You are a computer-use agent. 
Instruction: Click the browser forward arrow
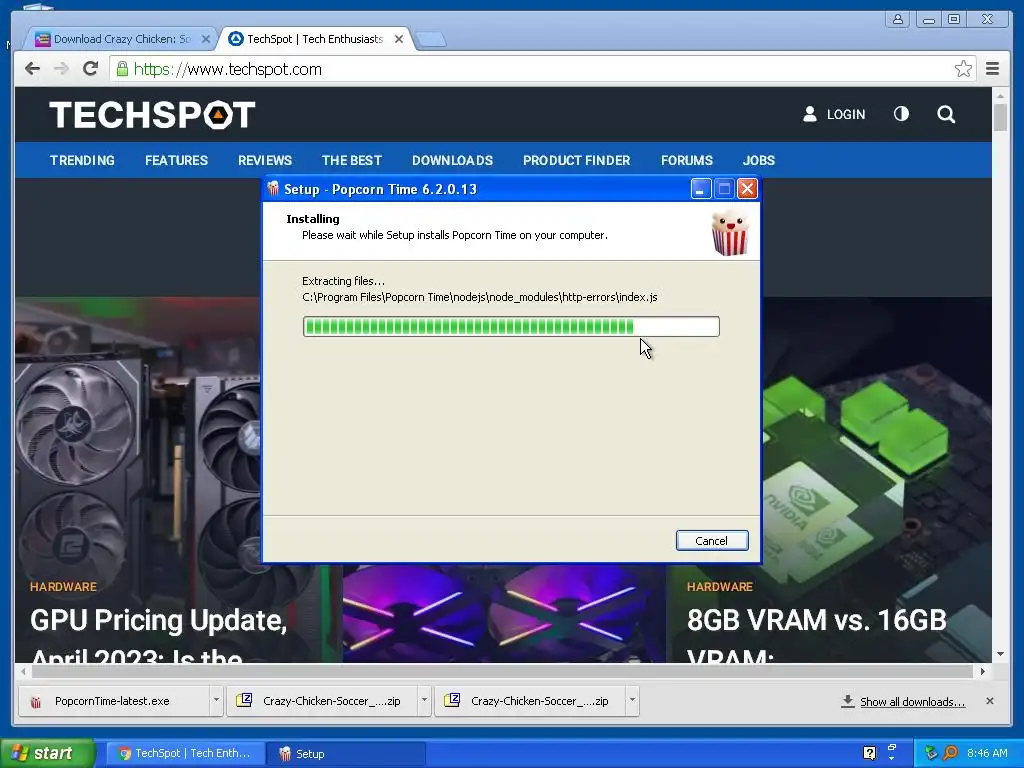click(61, 69)
